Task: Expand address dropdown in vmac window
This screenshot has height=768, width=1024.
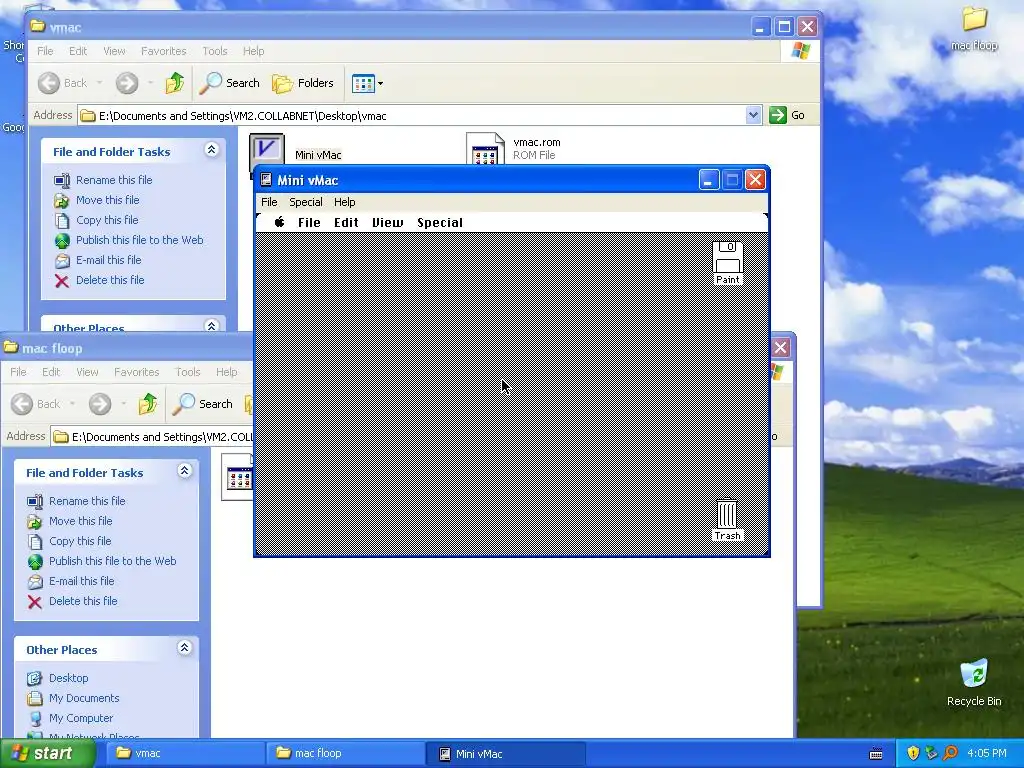Action: tap(753, 116)
